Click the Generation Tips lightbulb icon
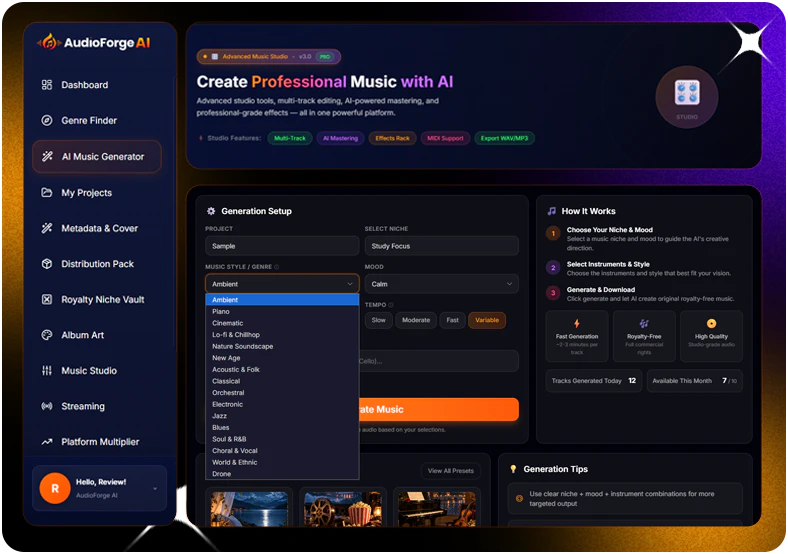 (513, 469)
